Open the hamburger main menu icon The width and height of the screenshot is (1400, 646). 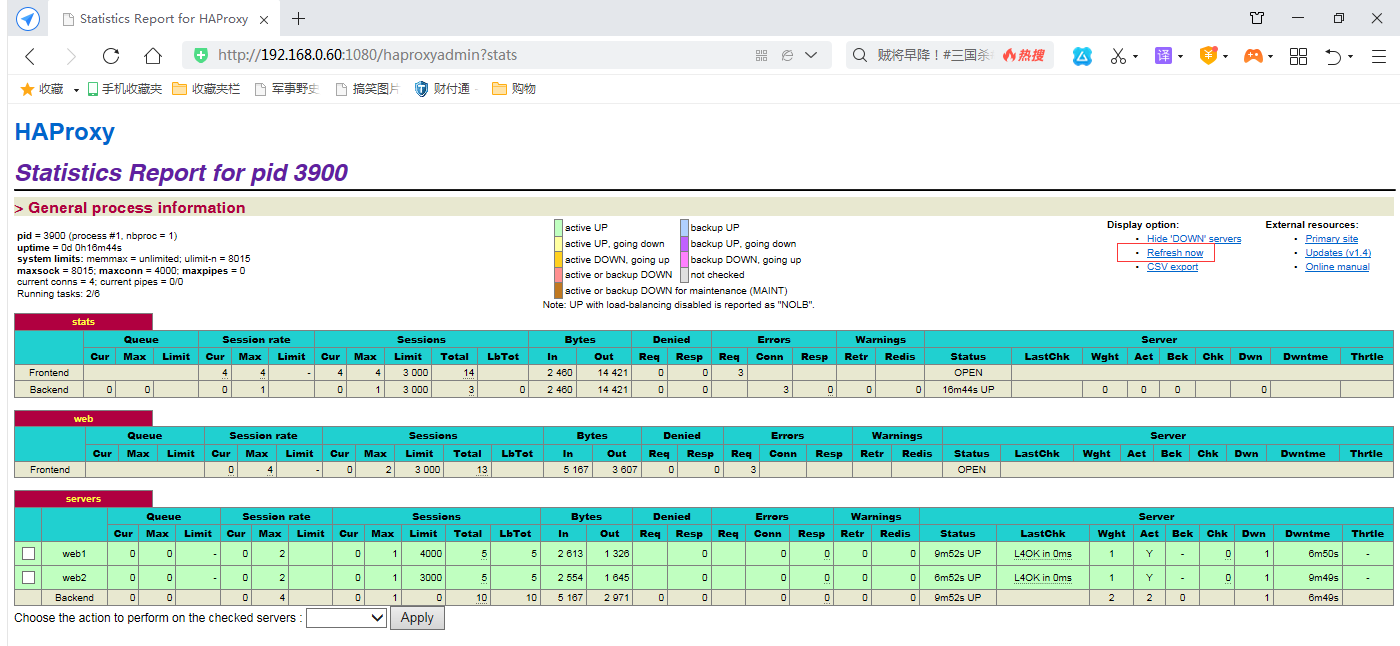click(x=1378, y=56)
